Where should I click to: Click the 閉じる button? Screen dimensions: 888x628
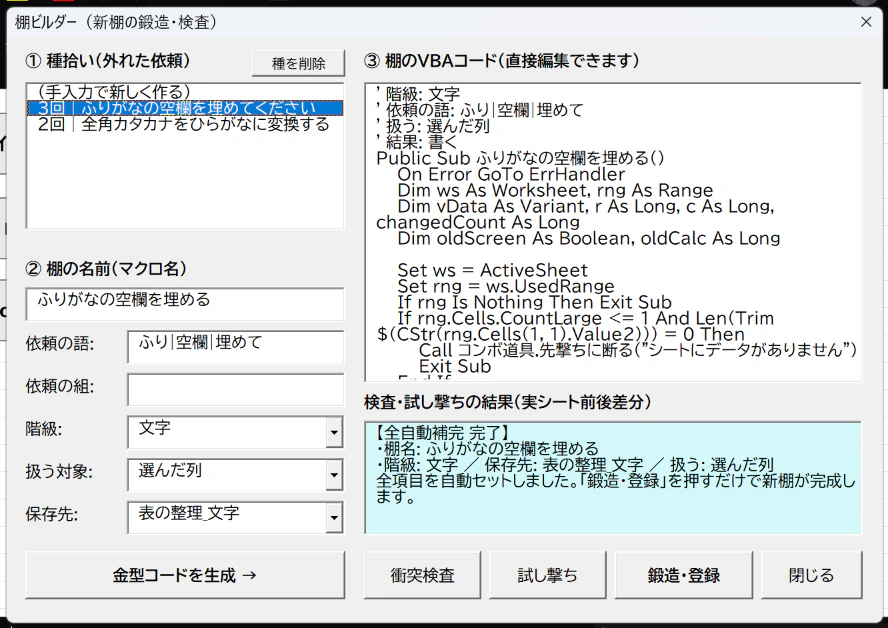812,575
